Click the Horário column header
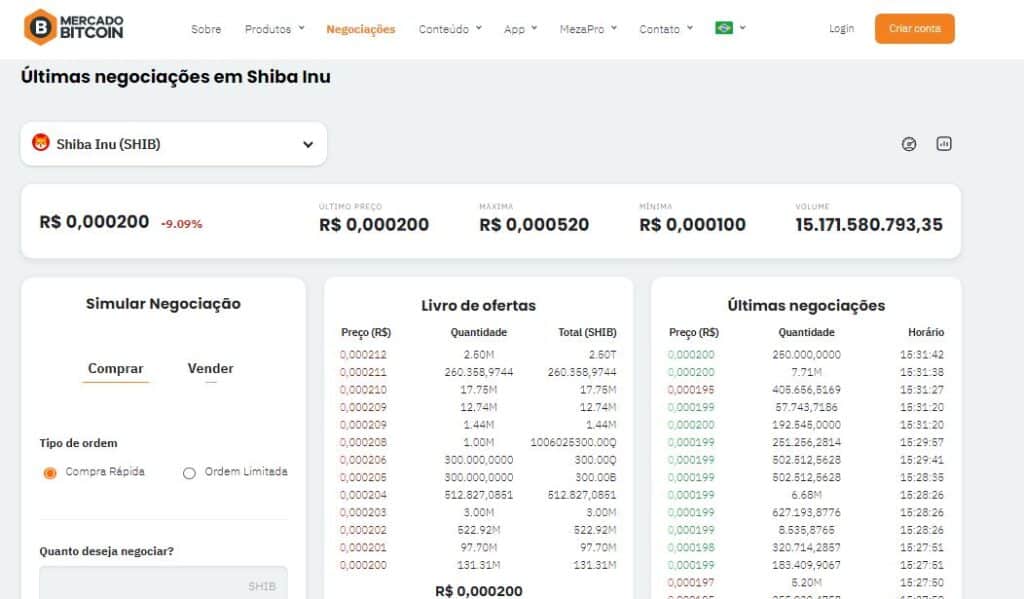1024x599 pixels. [925, 332]
